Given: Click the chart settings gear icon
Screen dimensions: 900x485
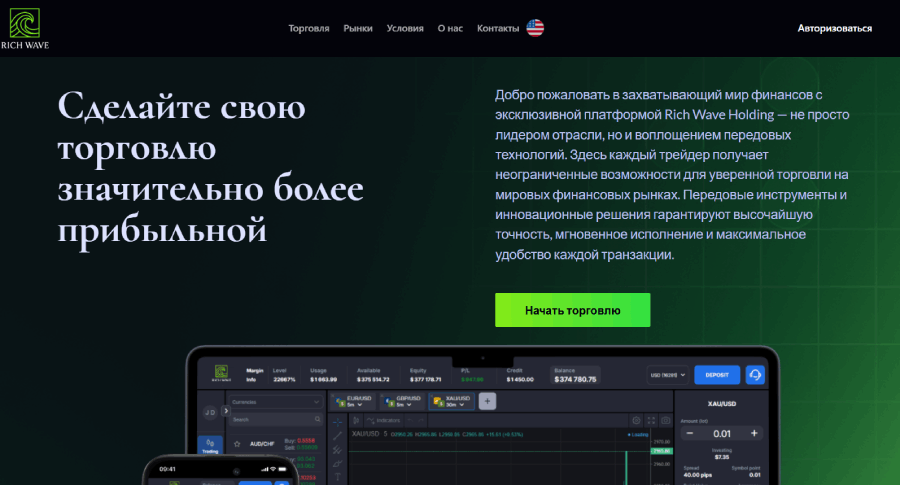Looking at the screenshot, I should click(636, 420).
